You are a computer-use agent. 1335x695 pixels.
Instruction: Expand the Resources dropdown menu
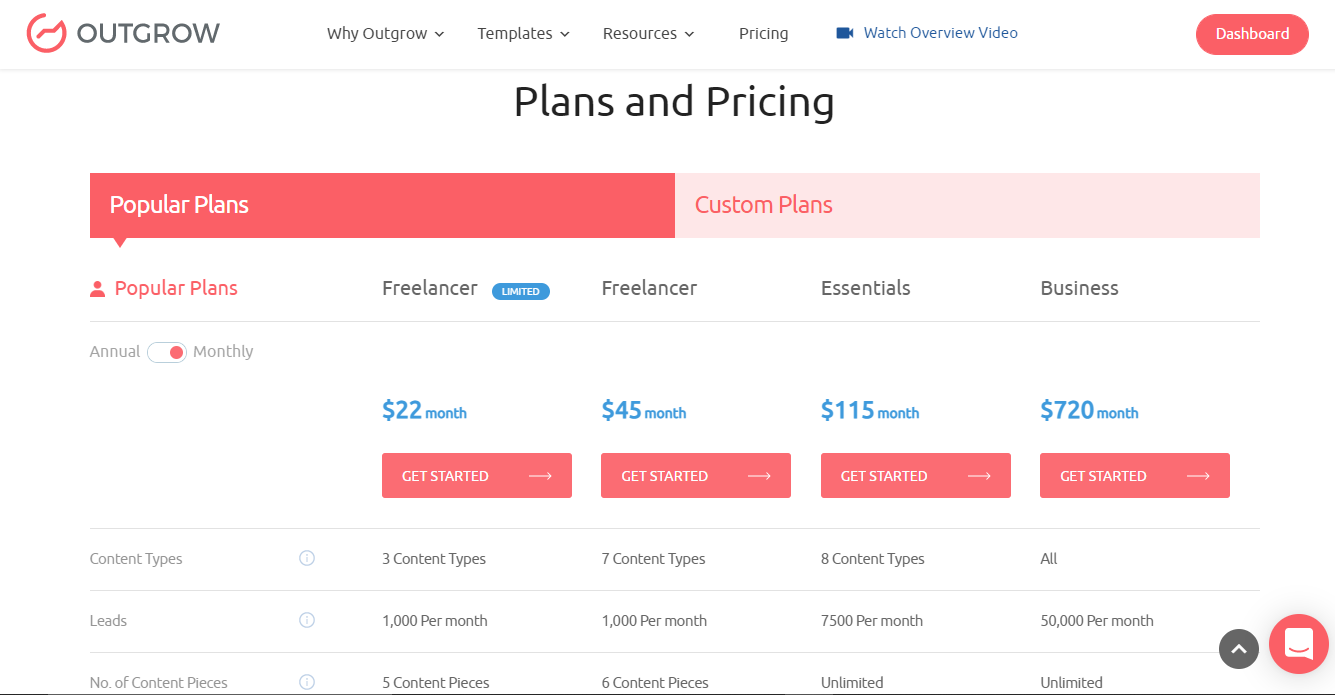648,34
